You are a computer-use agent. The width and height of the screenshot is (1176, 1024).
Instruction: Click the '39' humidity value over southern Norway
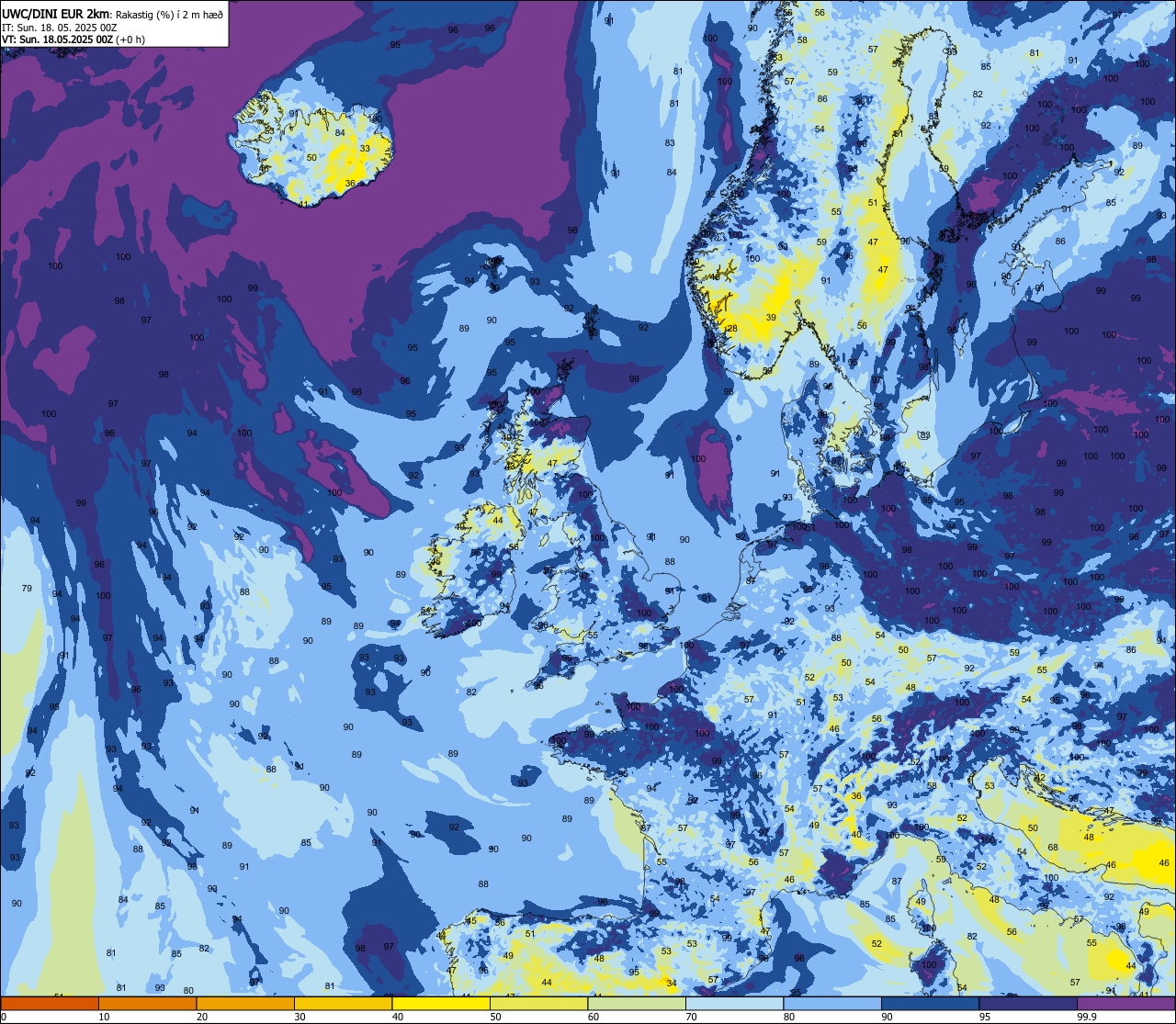pos(771,317)
